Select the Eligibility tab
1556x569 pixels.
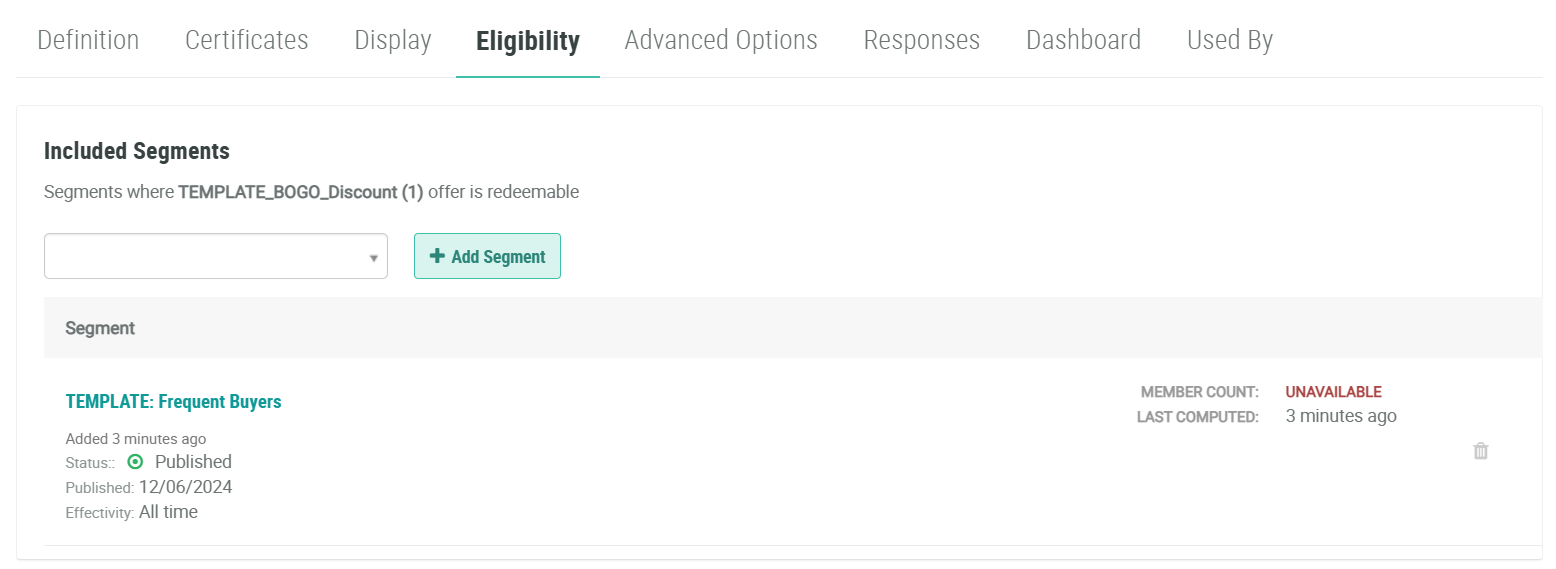click(528, 41)
